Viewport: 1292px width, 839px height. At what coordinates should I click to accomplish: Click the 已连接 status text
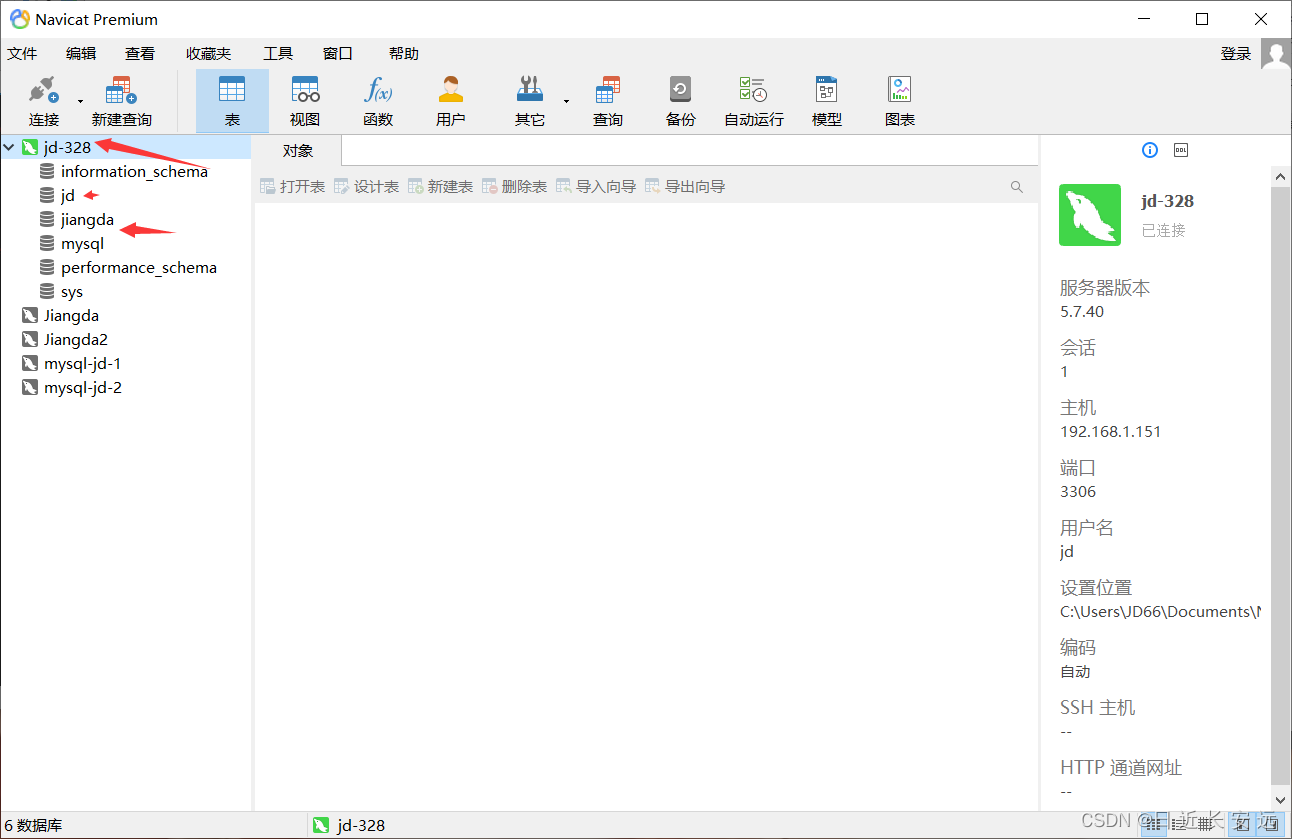(1163, 231)
